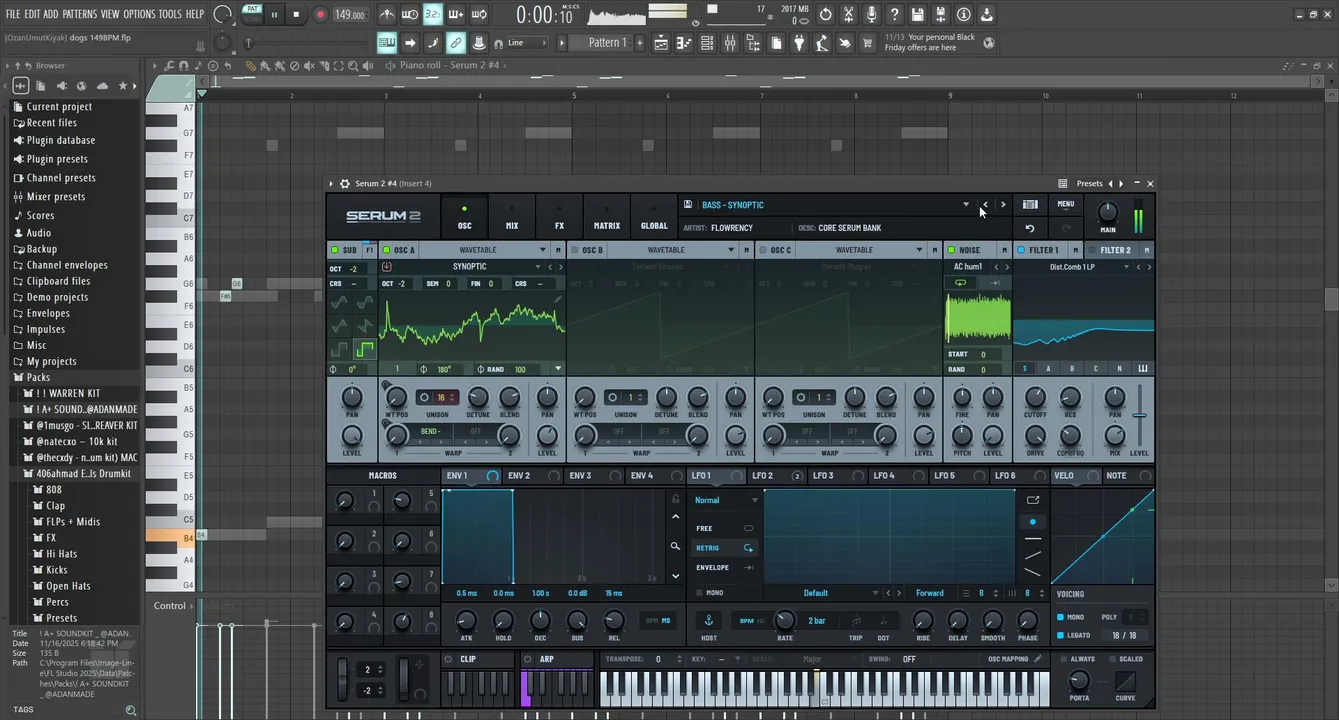Click the OSC MAPPING pencil icon
1339x720 pixels.
point(1038,659)
